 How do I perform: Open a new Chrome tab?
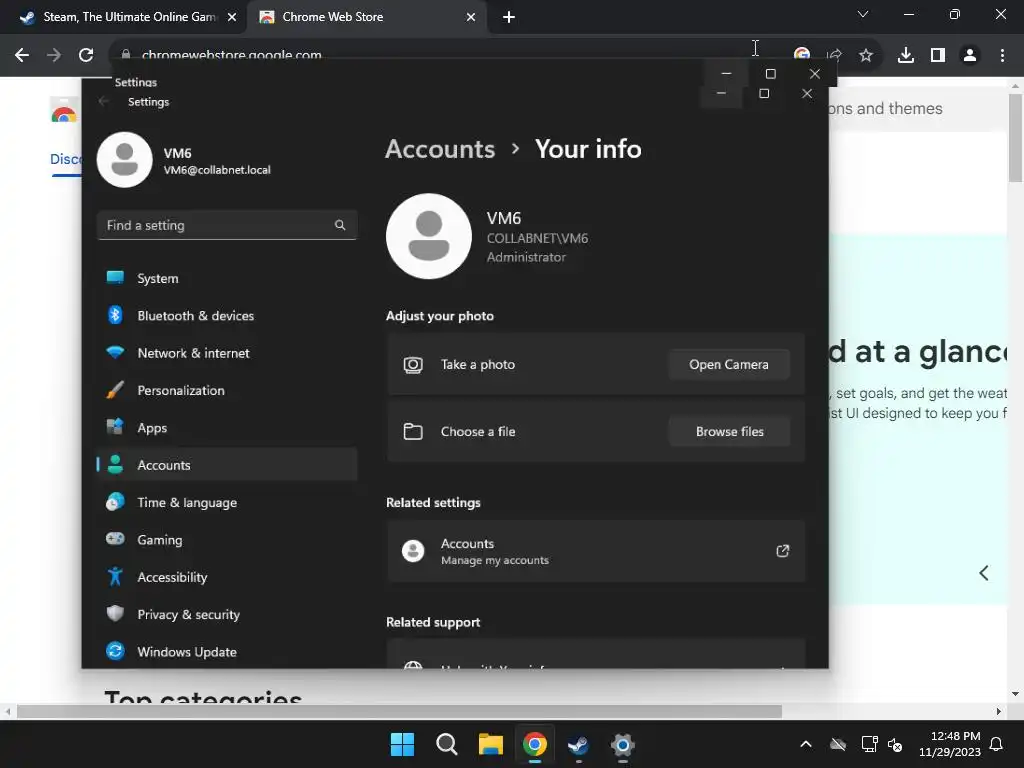click(509, 17)
